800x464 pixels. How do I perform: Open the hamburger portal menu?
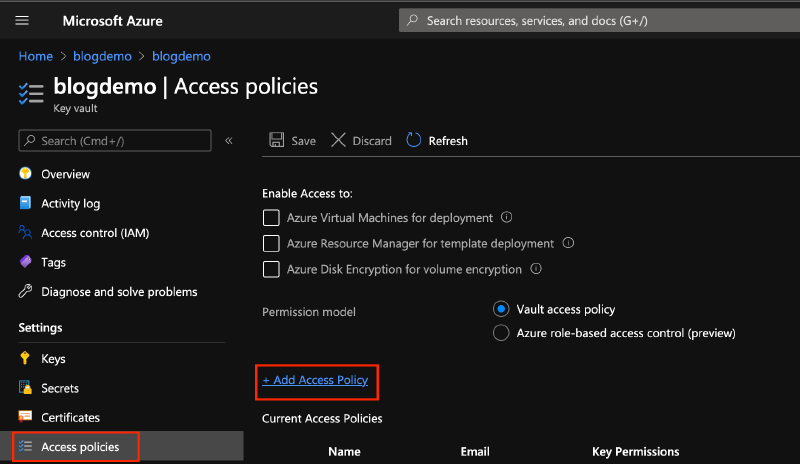[x=22, y=20]
